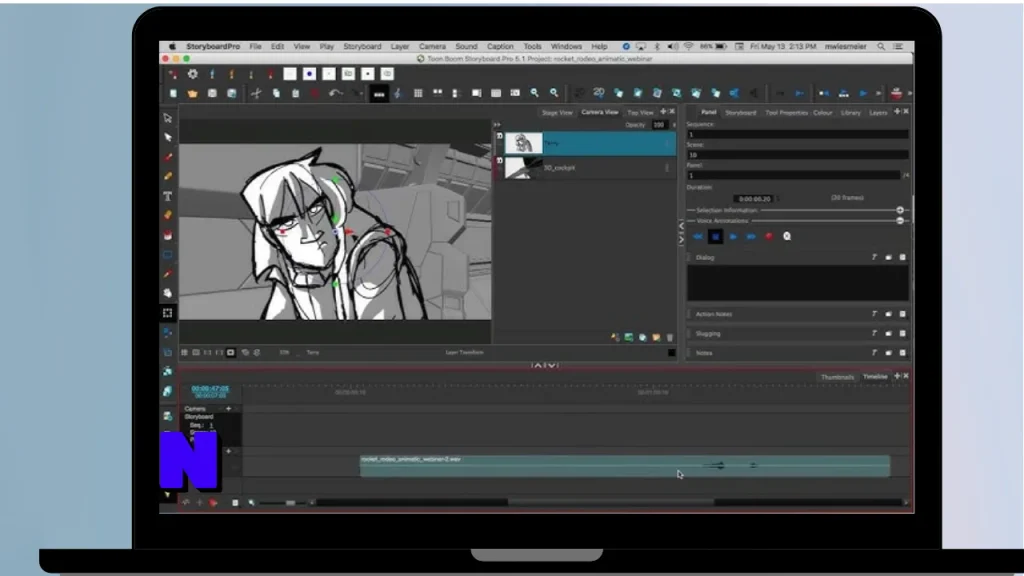Toggle lock on the 3D_cockpit layer
The image size is (1024, 576).
pyautogui.click(x=500, y=160)
